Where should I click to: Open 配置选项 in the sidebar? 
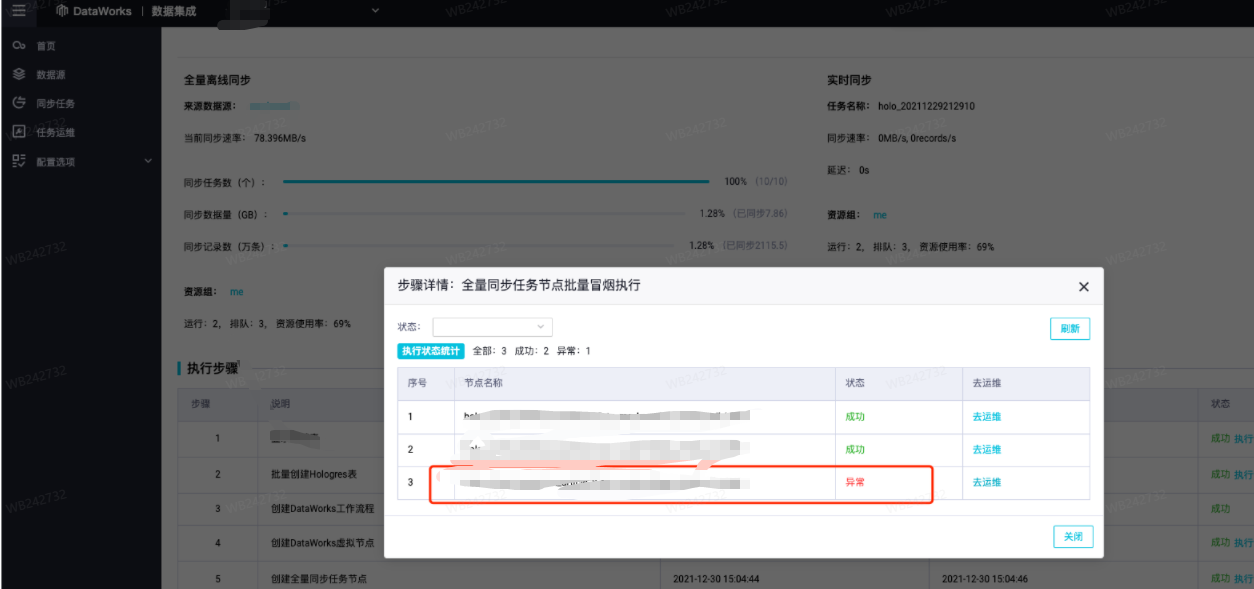[x=56, y=162]
